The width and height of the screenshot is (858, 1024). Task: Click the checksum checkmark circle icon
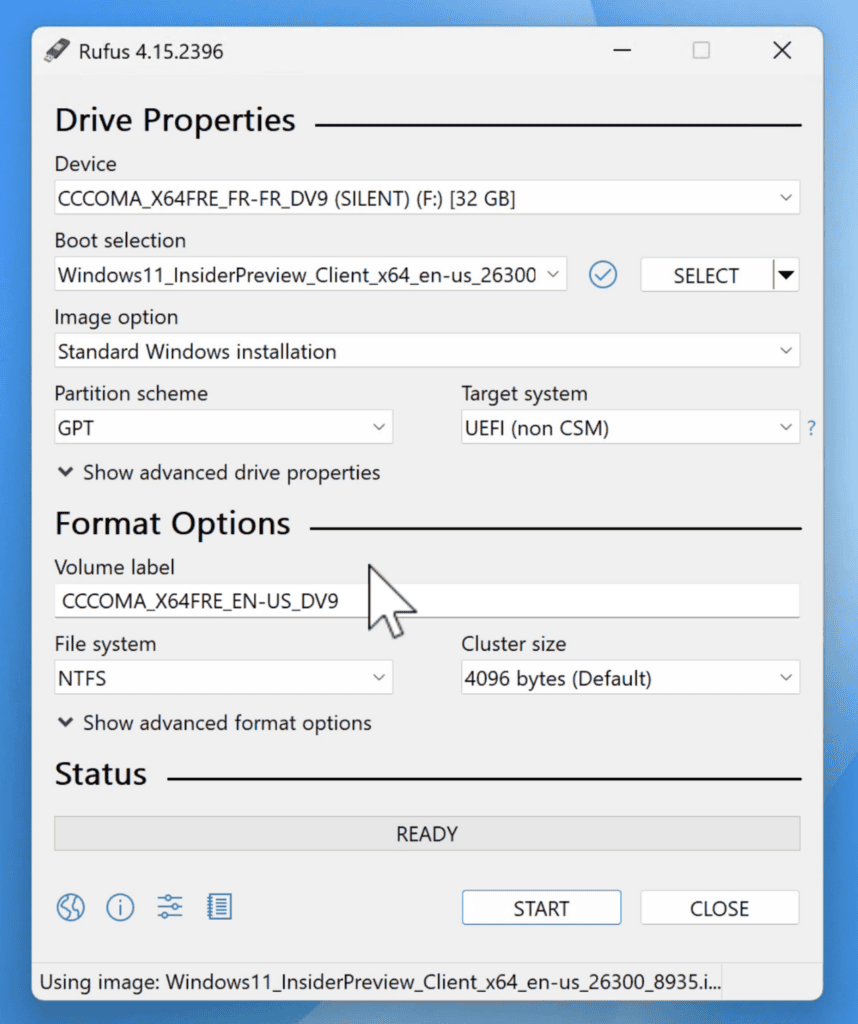tap(603, 275)
